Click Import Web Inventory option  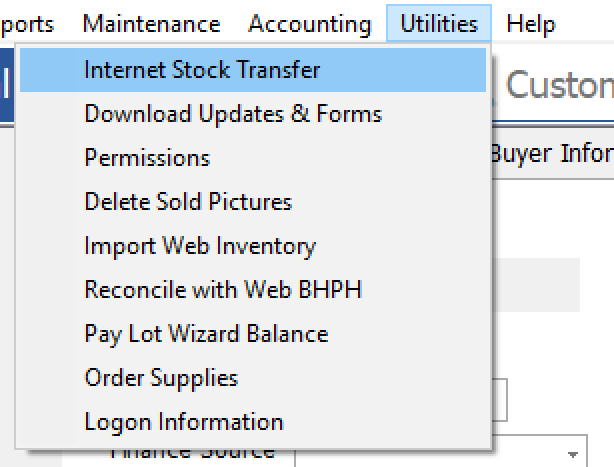(x=200, y=246)
